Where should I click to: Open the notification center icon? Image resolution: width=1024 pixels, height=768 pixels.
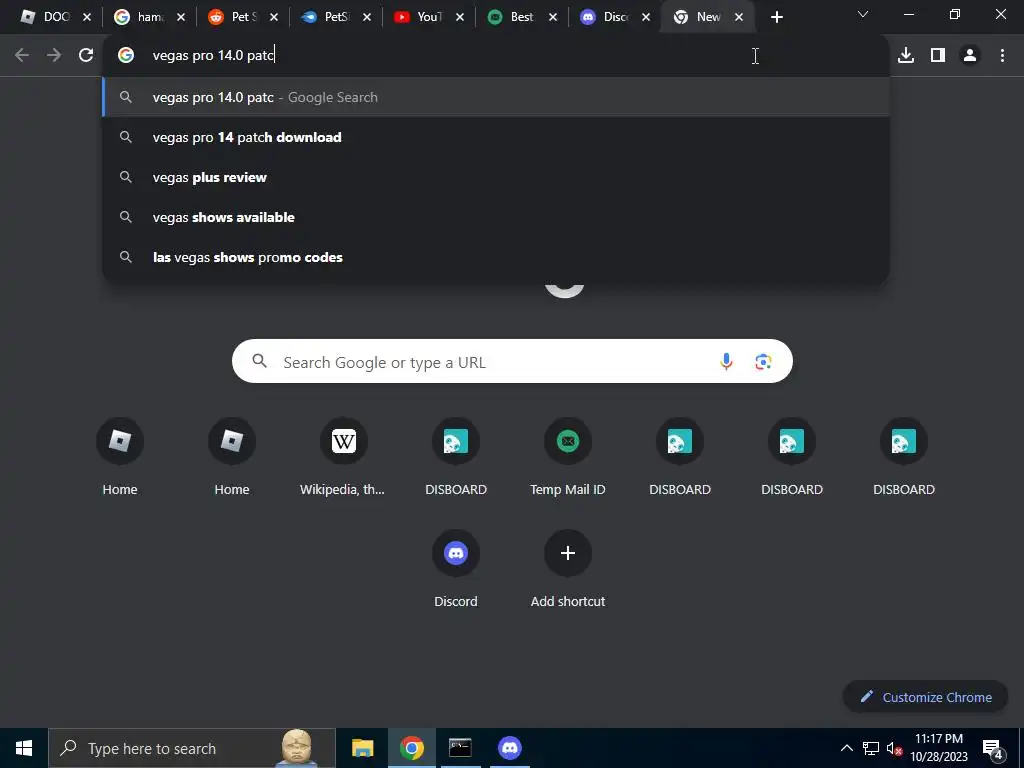pyautogui.click(x=992, y=748)
